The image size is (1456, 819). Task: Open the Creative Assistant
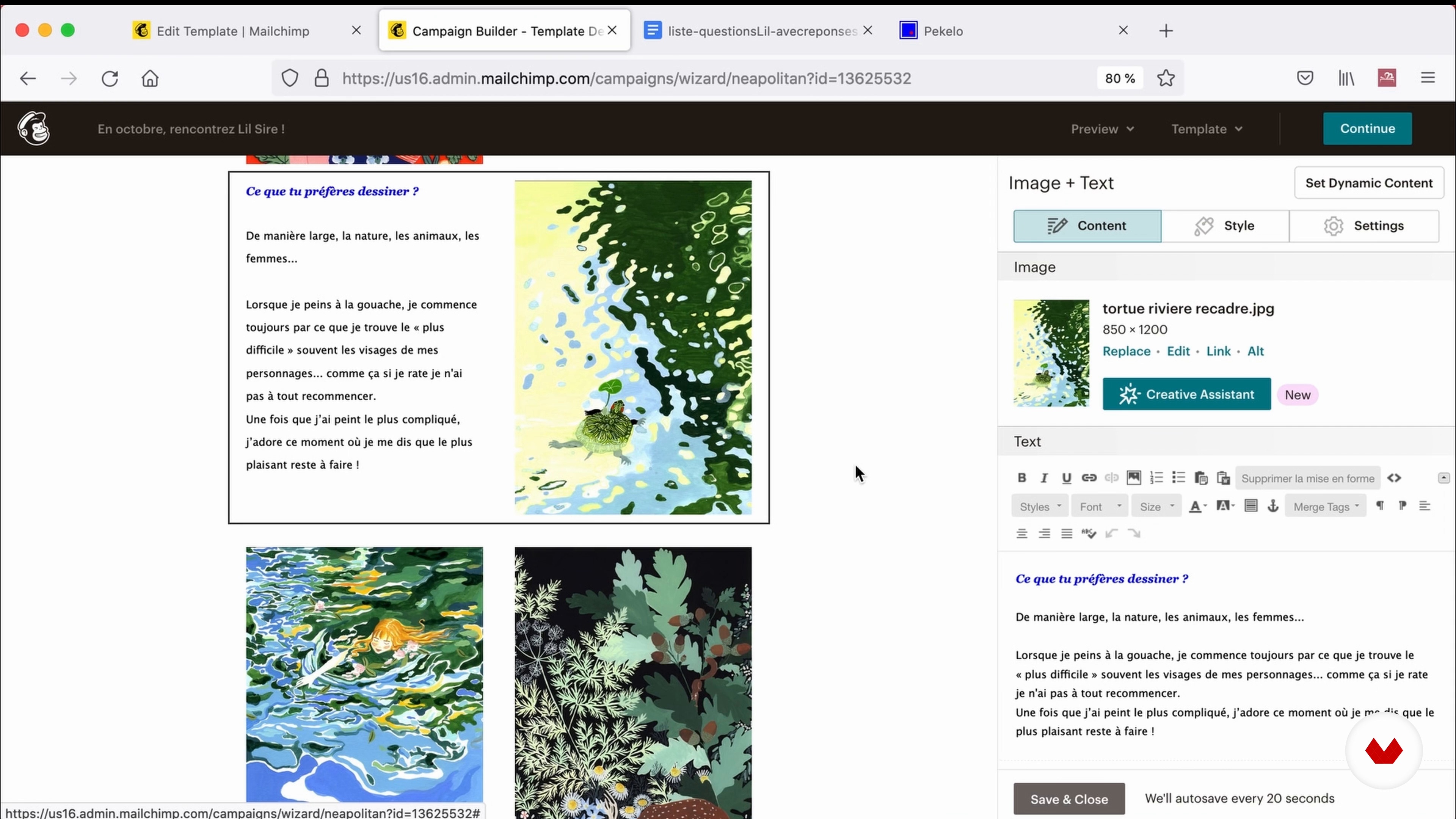click(1186, 394)
